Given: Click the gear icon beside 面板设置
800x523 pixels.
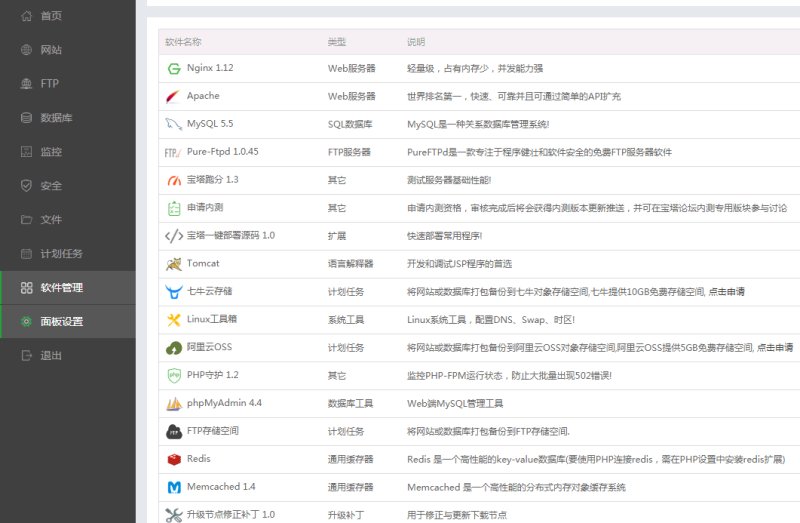Looking at the screenshot, I should pos(27,321).
